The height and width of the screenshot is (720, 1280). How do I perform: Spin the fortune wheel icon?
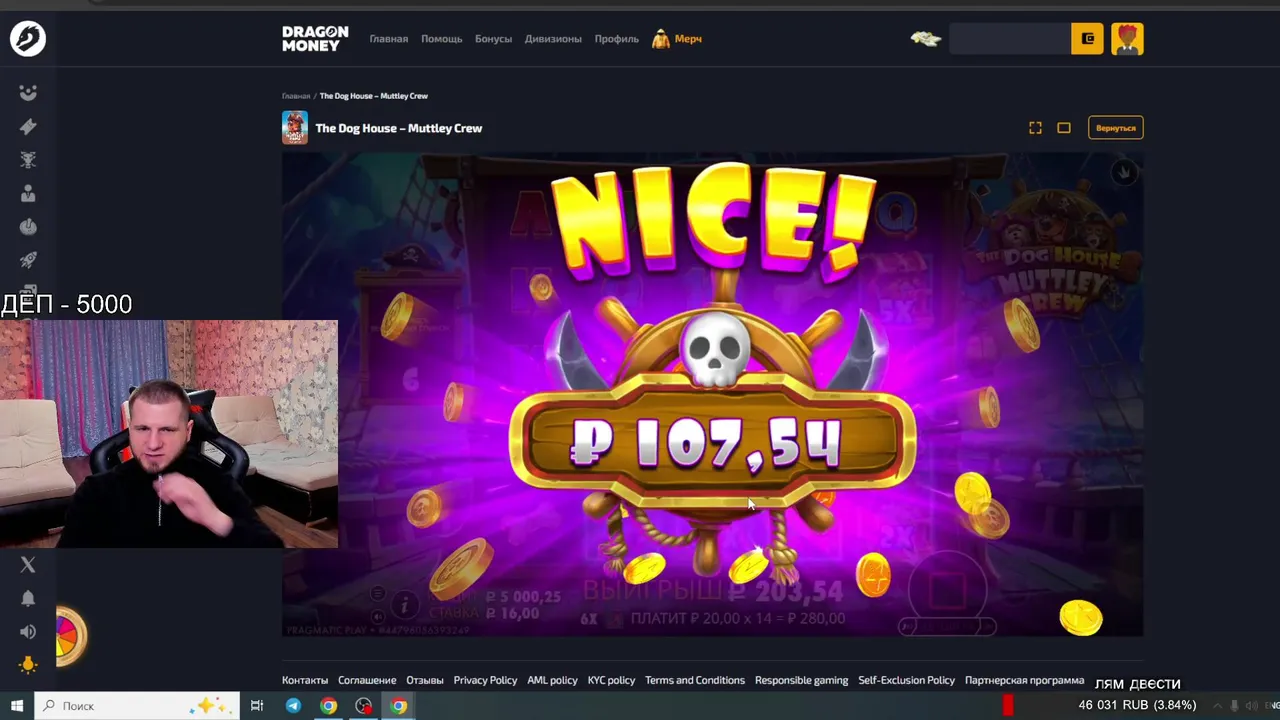coord(70,635)
